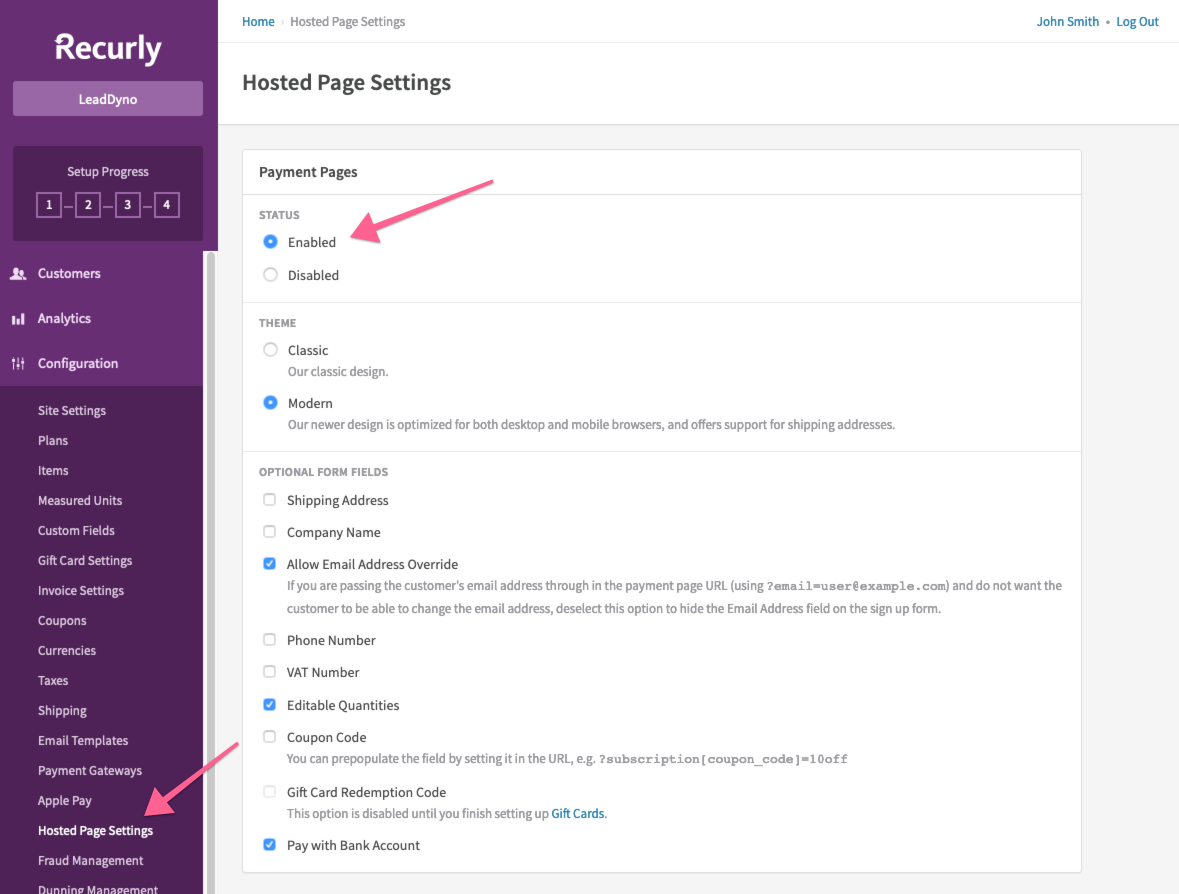
Task: Uncheck Allow Email Address Override
Action: (x=269, y=563)
